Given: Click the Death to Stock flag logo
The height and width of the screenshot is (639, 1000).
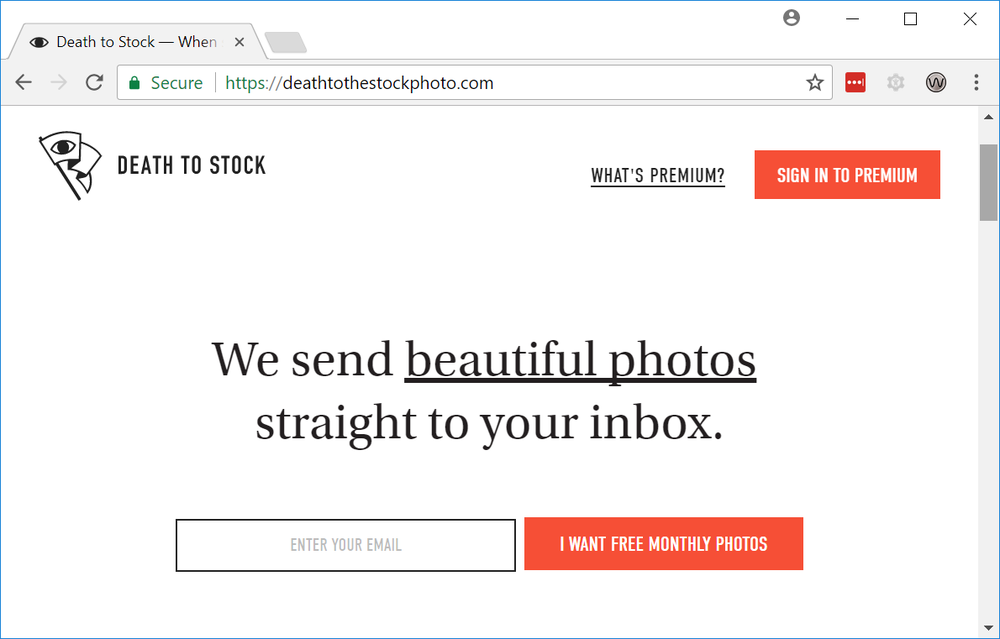Looking at the screenshot, I should point(70,166).
